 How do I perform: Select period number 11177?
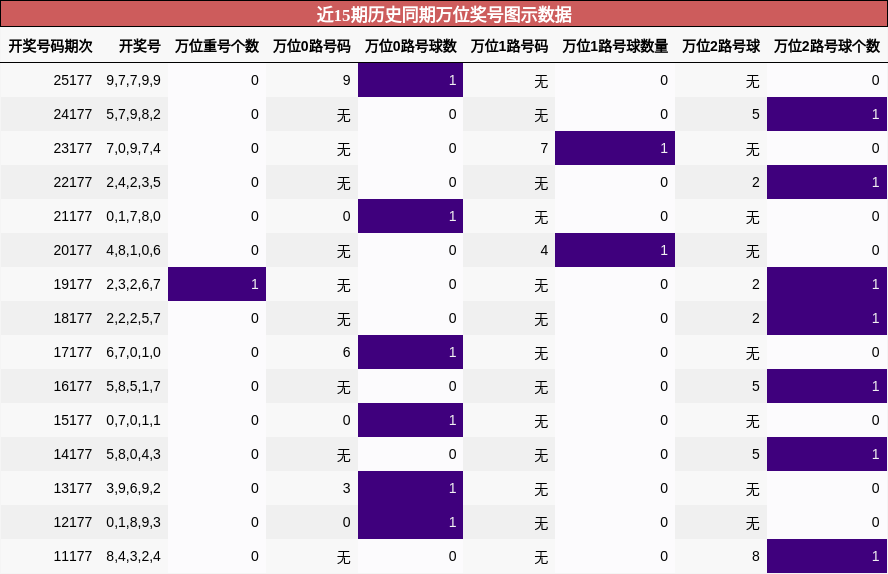pyautogui.click(x=72, y=556)
